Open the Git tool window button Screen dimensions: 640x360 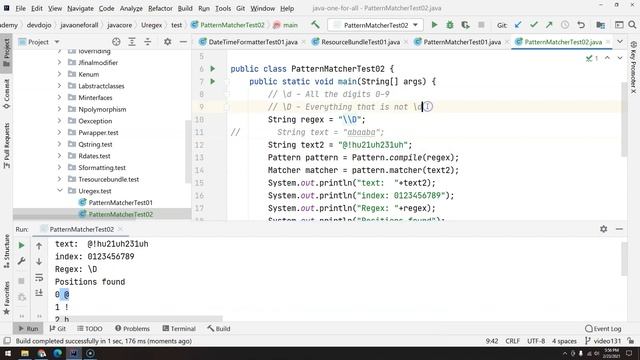click(58, 328)
